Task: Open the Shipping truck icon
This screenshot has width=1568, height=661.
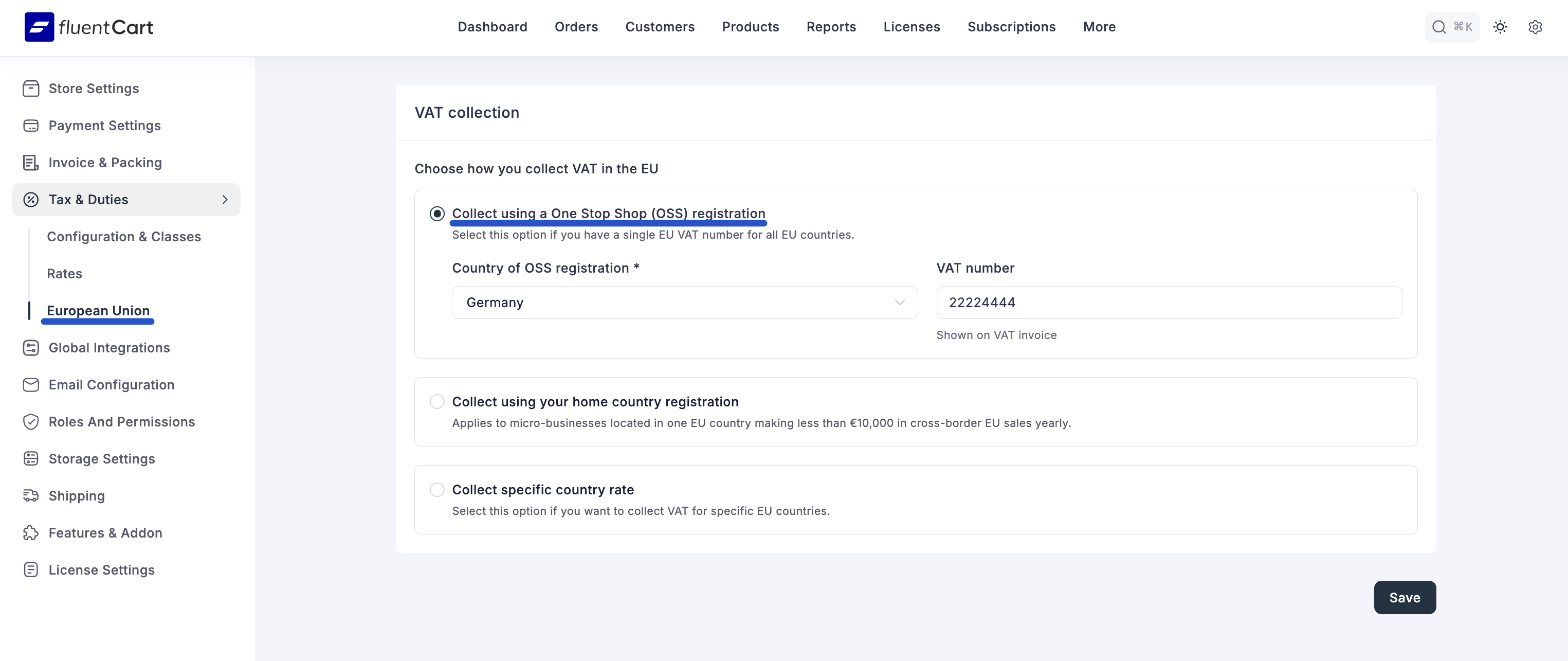Action: coord(32,495)
